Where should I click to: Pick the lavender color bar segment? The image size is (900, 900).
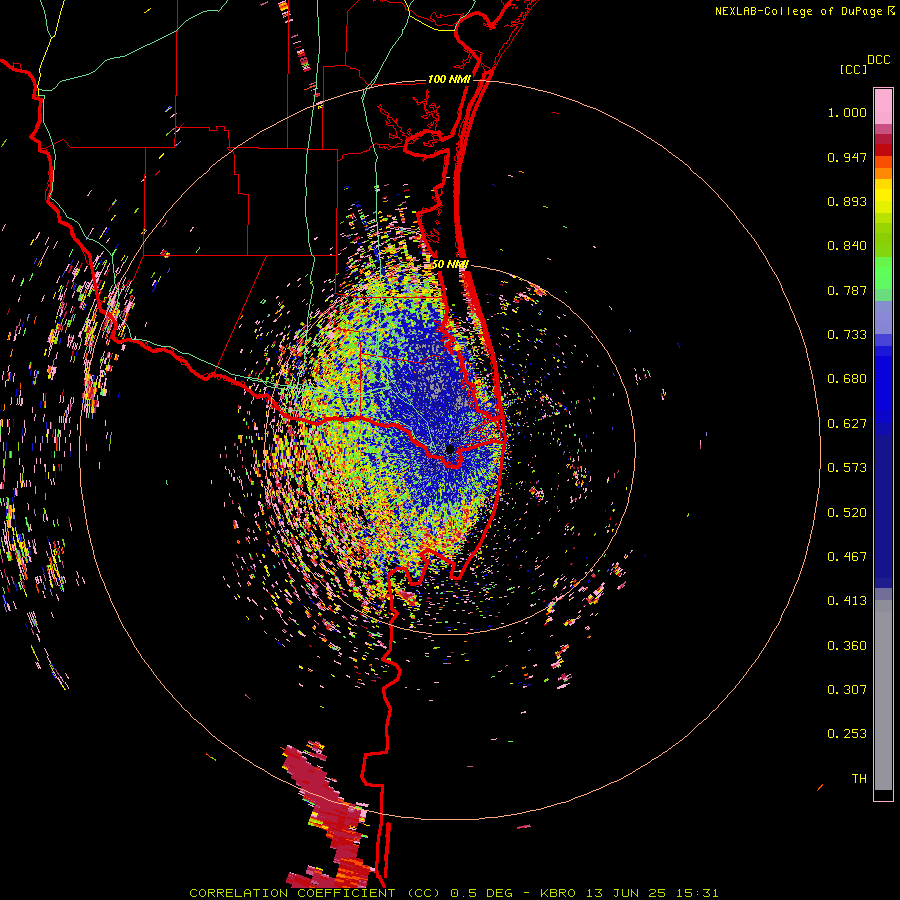point(883,317)
